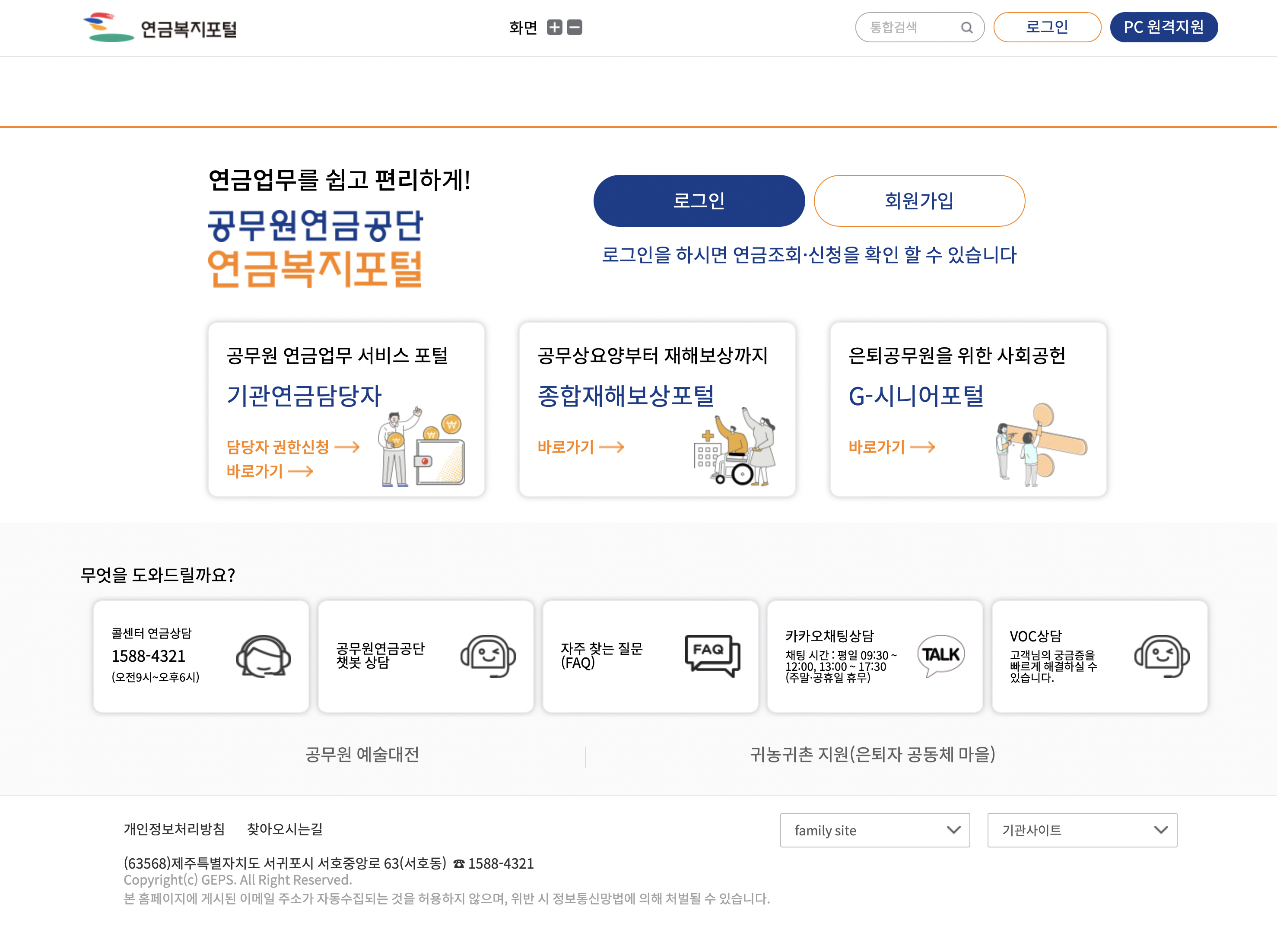Click the PC 원격지원 button

pyautogui.click(x=1163, y=26)
